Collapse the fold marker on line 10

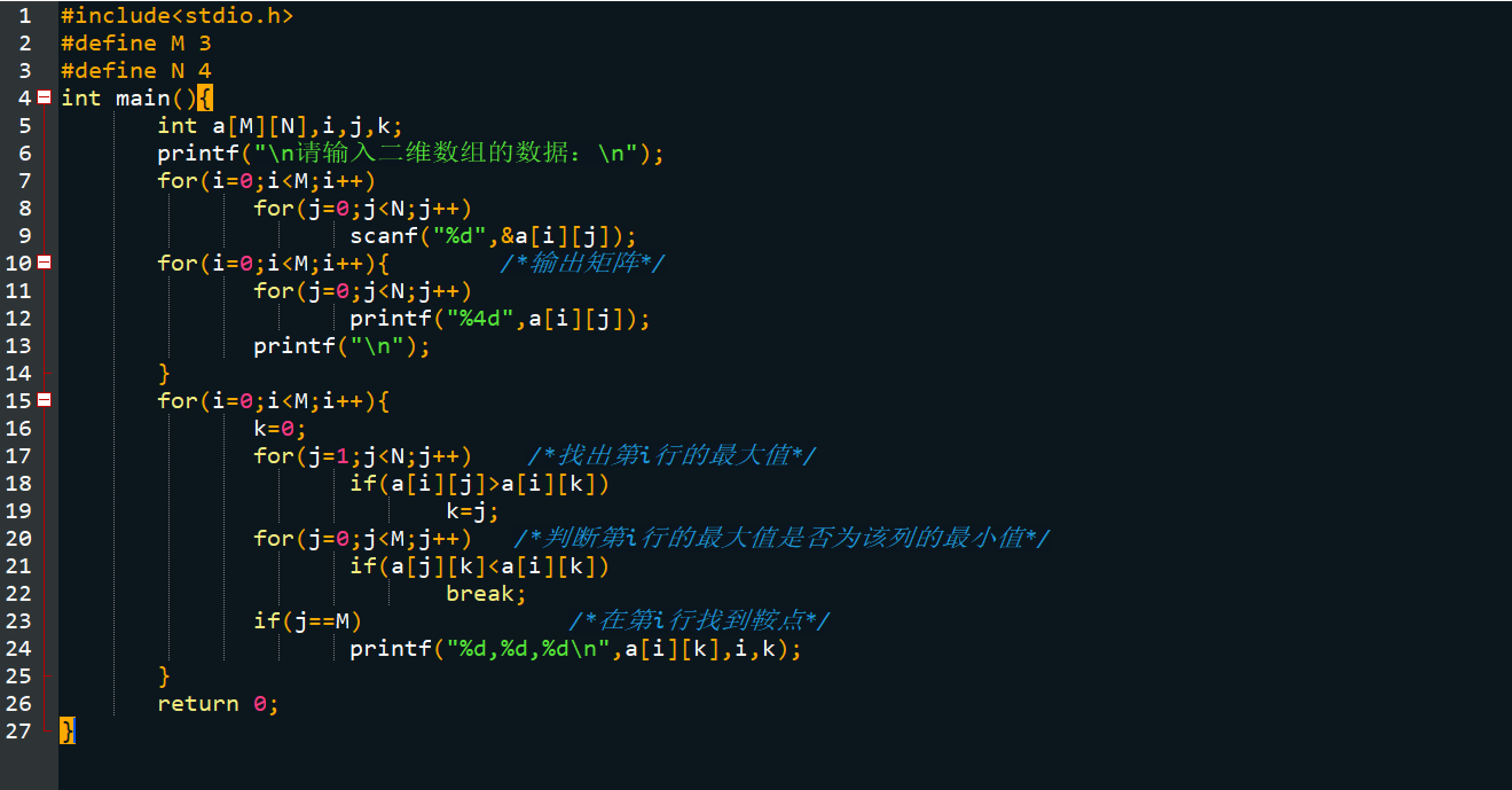[x=45, y=263]
